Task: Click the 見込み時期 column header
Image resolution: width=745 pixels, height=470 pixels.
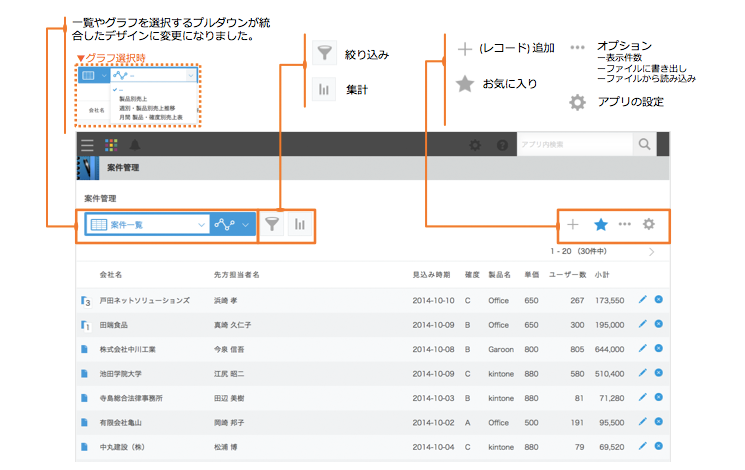Action: (x=430, y=274)
